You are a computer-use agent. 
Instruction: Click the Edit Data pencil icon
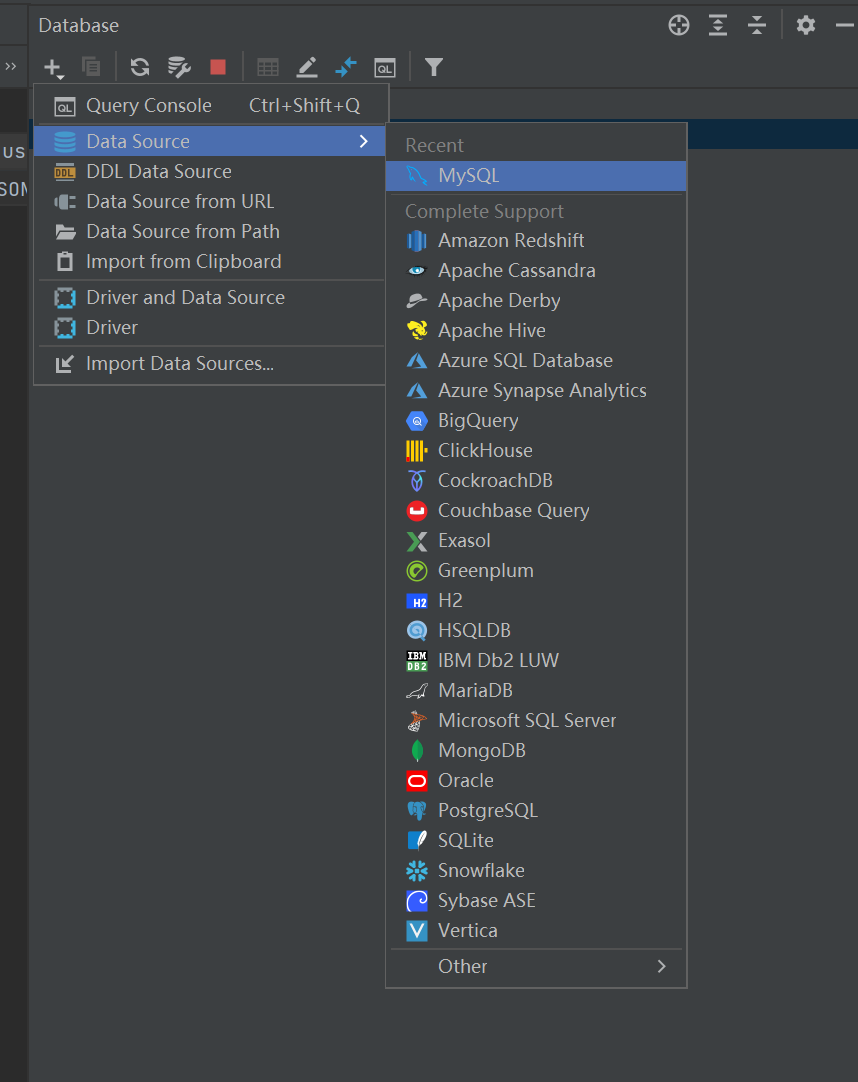[307, 67]
